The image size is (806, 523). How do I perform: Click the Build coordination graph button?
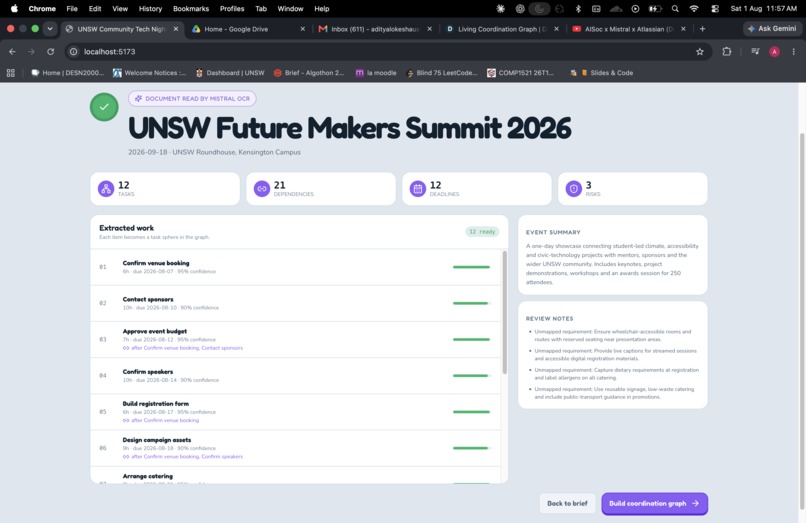pos(654,503)
